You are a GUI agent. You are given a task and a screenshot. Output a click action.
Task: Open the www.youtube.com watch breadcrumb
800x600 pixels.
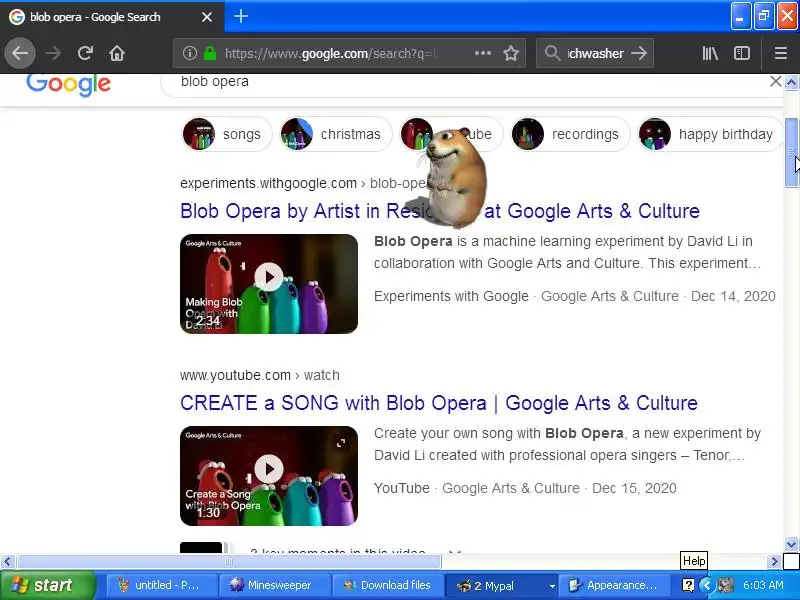tap(260, 375)
